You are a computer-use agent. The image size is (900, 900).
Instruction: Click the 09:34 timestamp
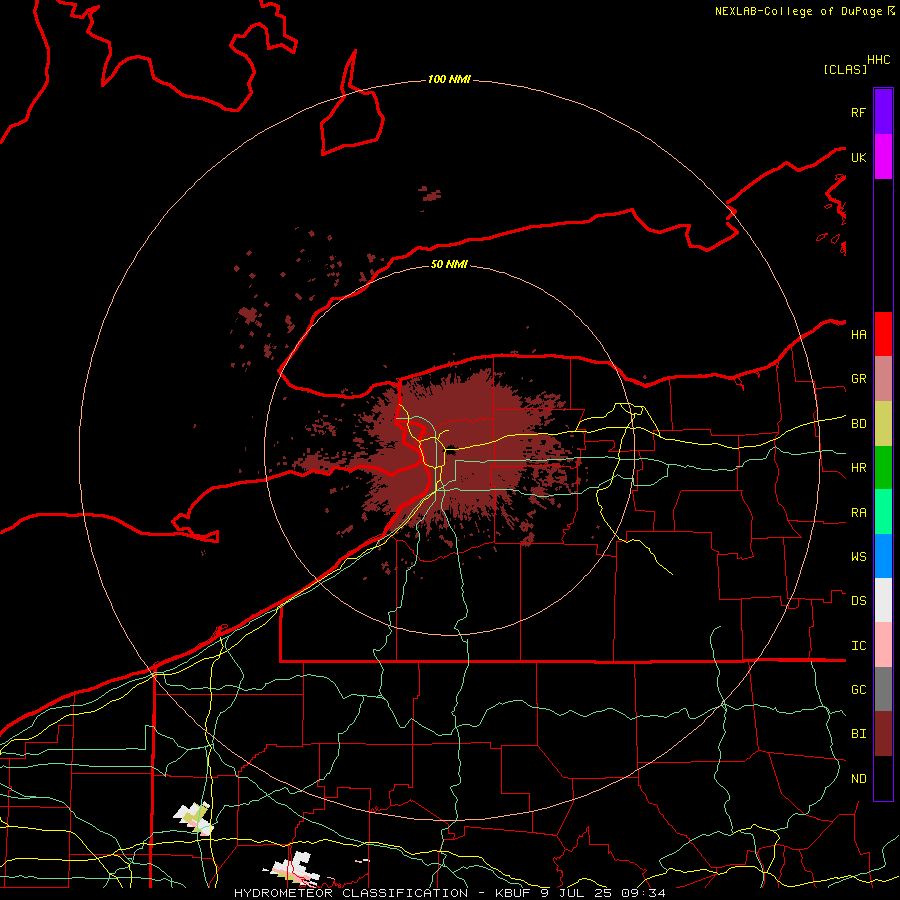[x=643, y=893]
